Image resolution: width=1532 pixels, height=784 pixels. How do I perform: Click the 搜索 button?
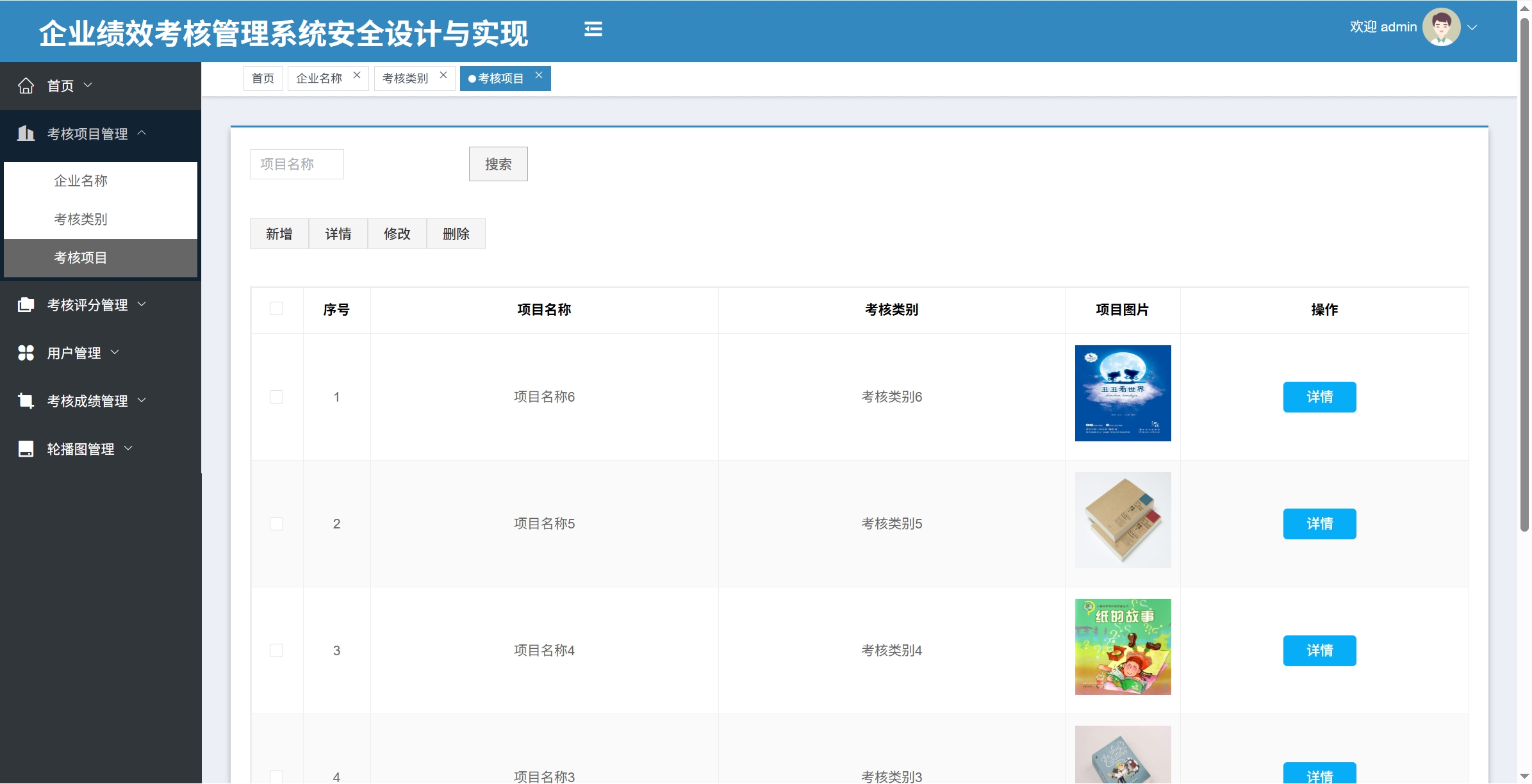coord(498,165)
